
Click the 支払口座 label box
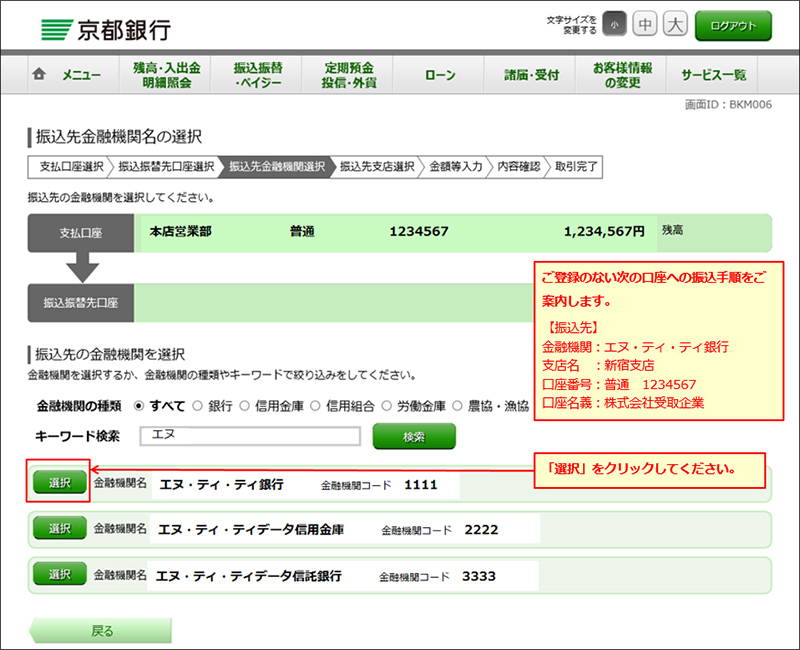pyautogui.click(x=81, y=233)
